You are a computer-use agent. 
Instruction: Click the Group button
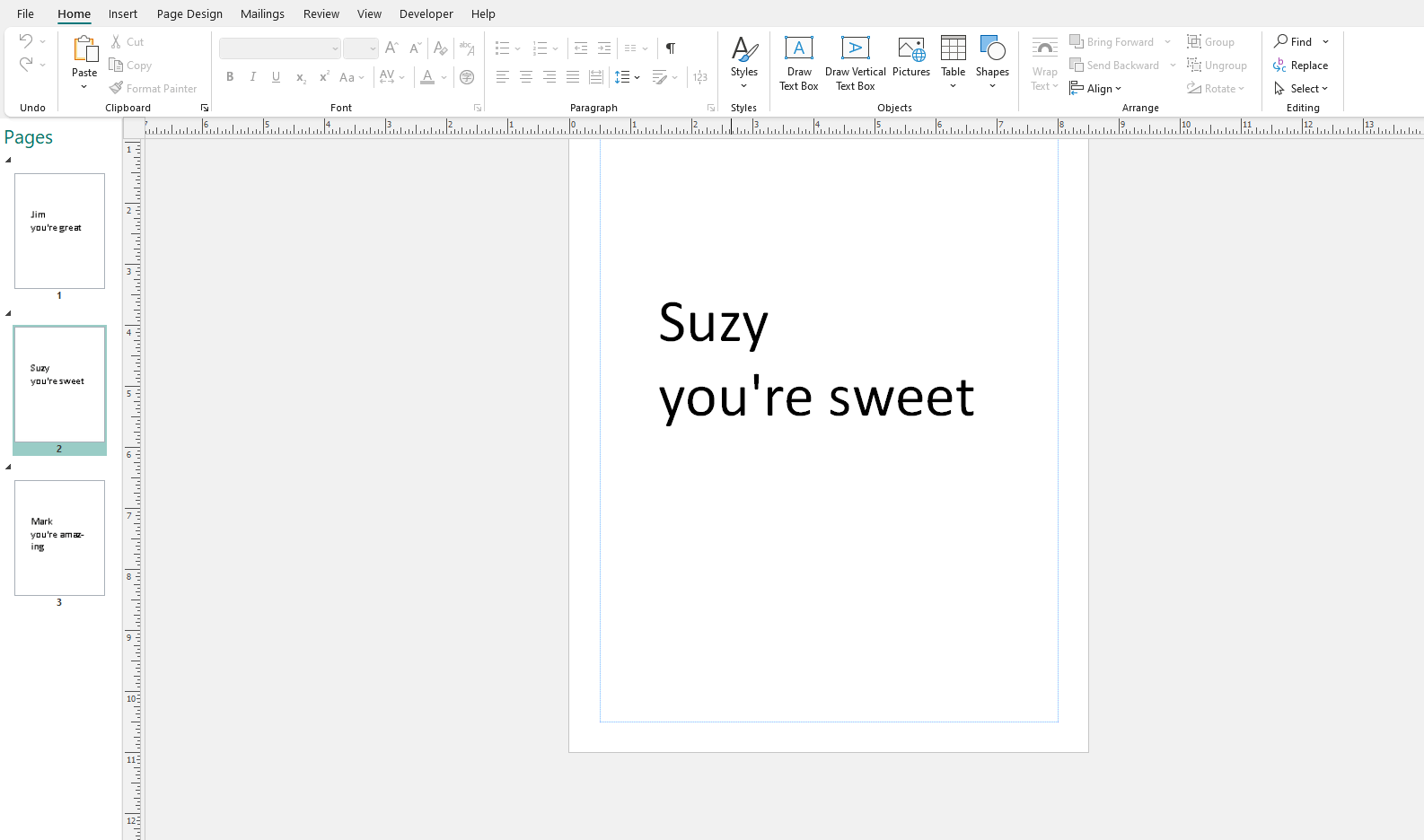pyautogui.click(x=1210, y=42)
